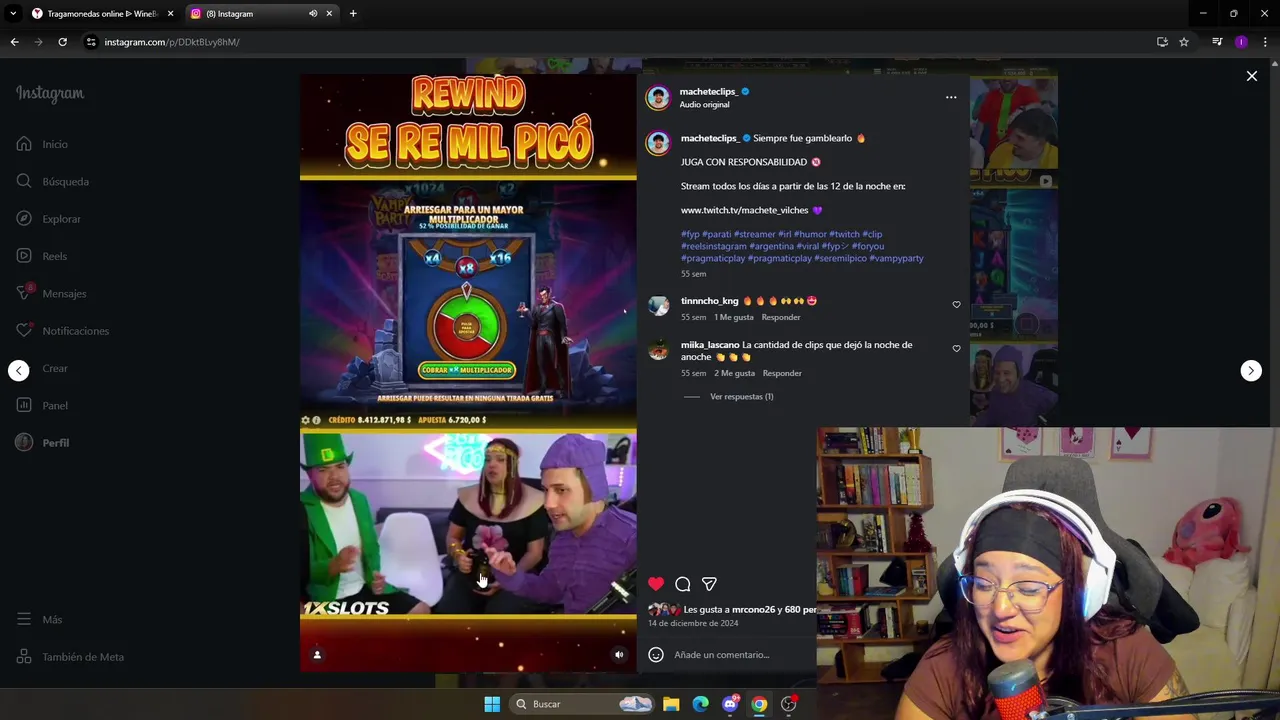Open Notificaciones in the sidebar
Image resolution: width=1280 pixels, height=720 pixels.
(x=62, y=331)
